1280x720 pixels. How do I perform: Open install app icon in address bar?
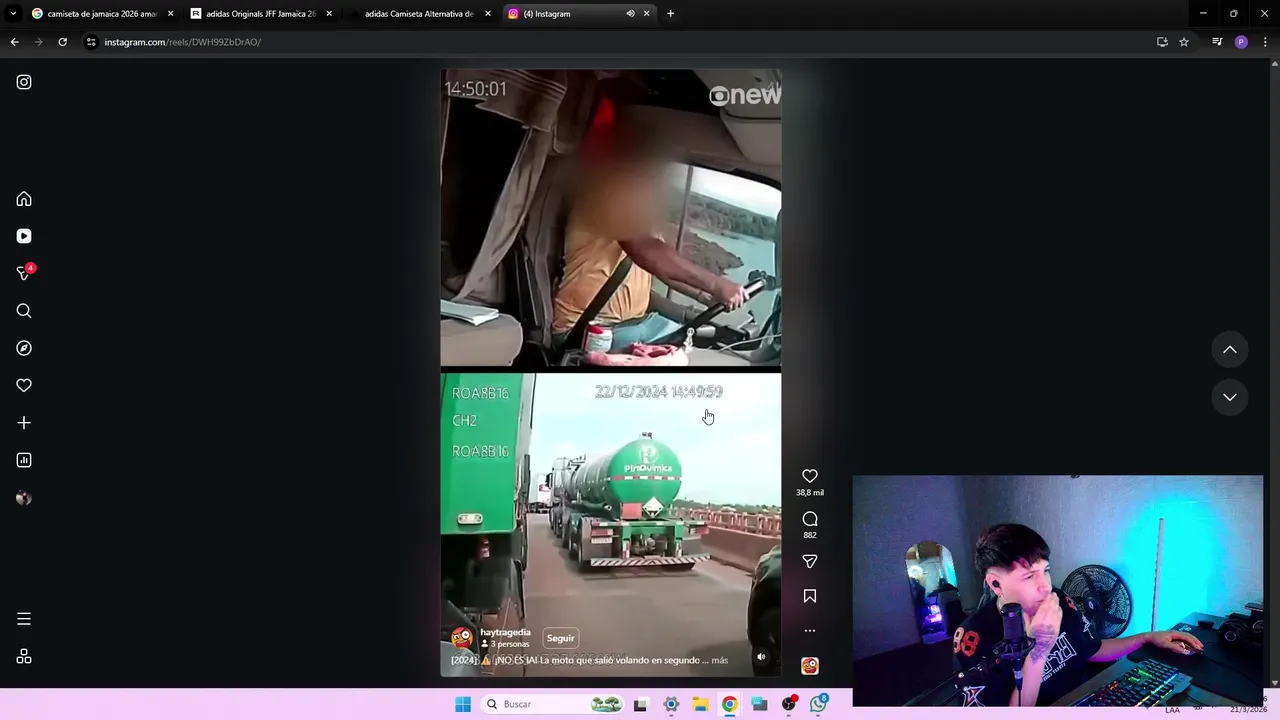pos(1162,42)
